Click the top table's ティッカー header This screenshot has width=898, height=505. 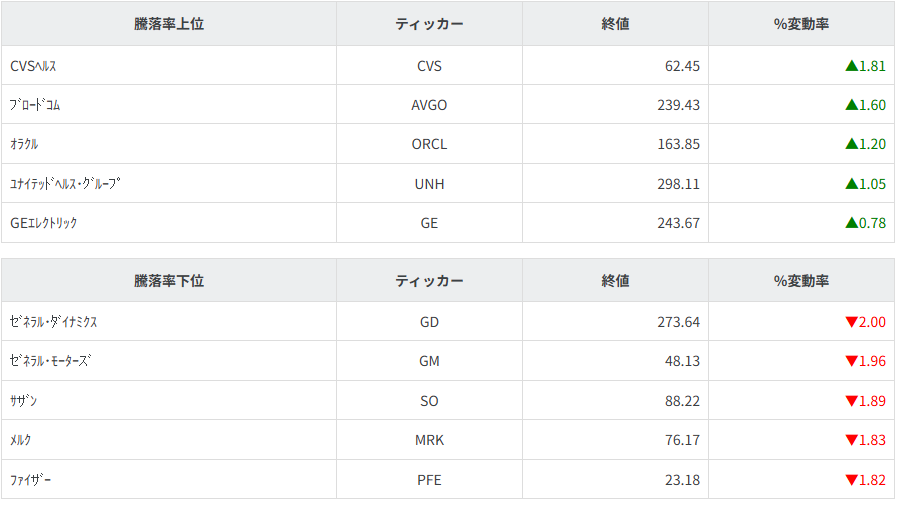(x=429, y=24)
